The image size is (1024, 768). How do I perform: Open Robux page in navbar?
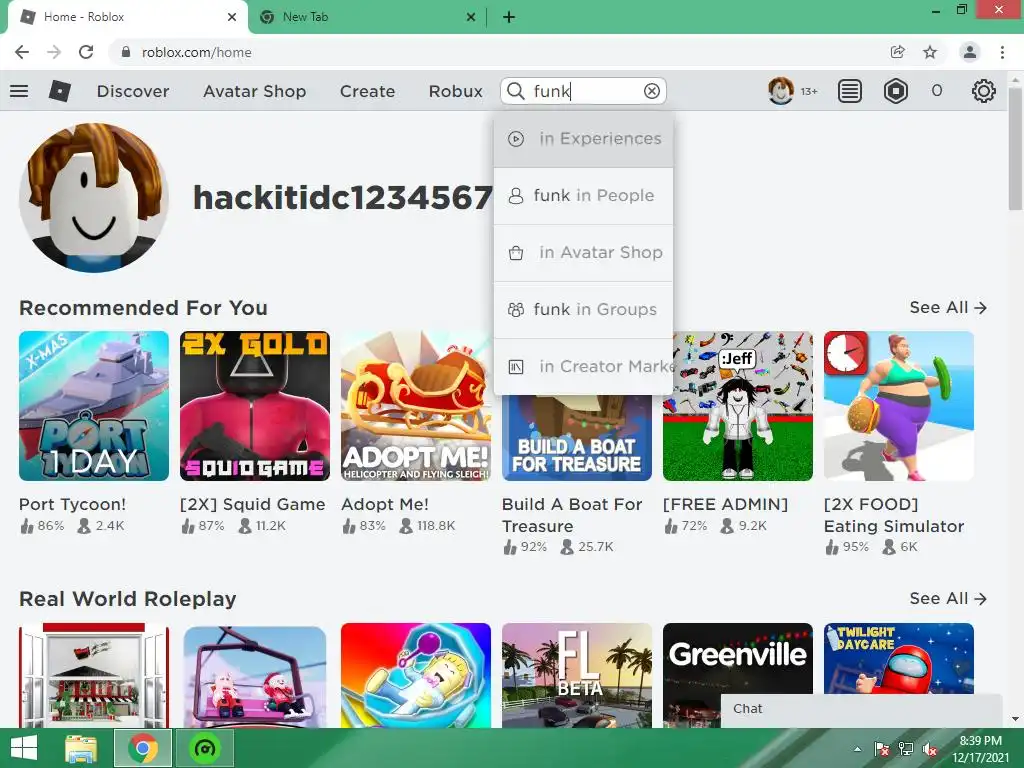455,91
